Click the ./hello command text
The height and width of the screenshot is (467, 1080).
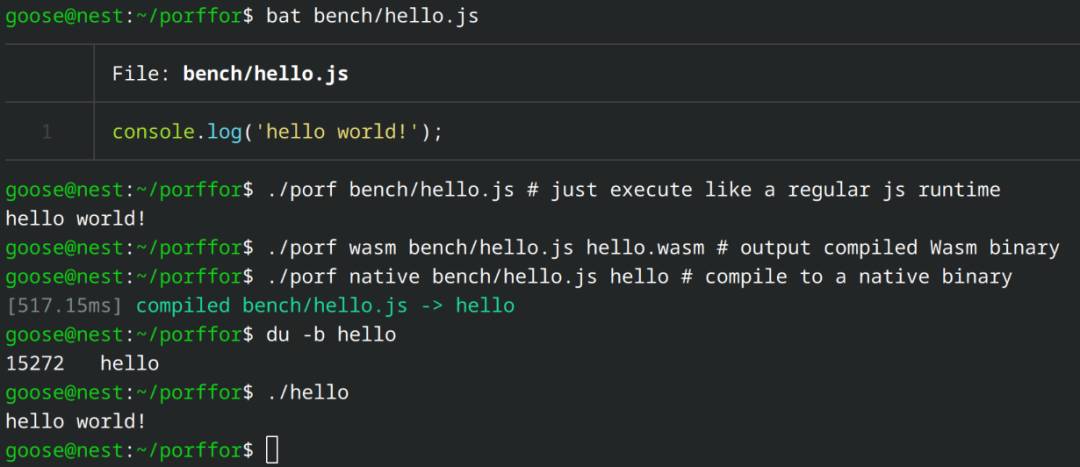pos(307,393)
